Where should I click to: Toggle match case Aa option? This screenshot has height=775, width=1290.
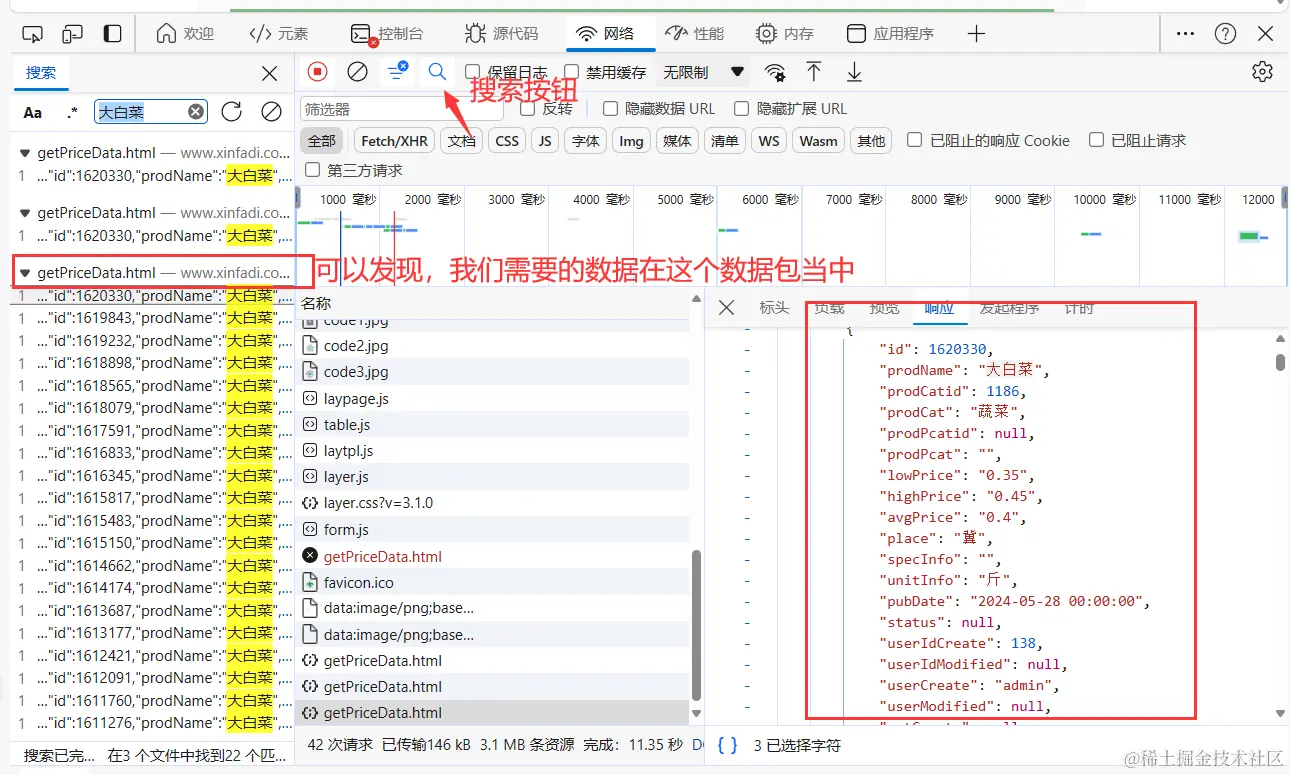point(33,112)
